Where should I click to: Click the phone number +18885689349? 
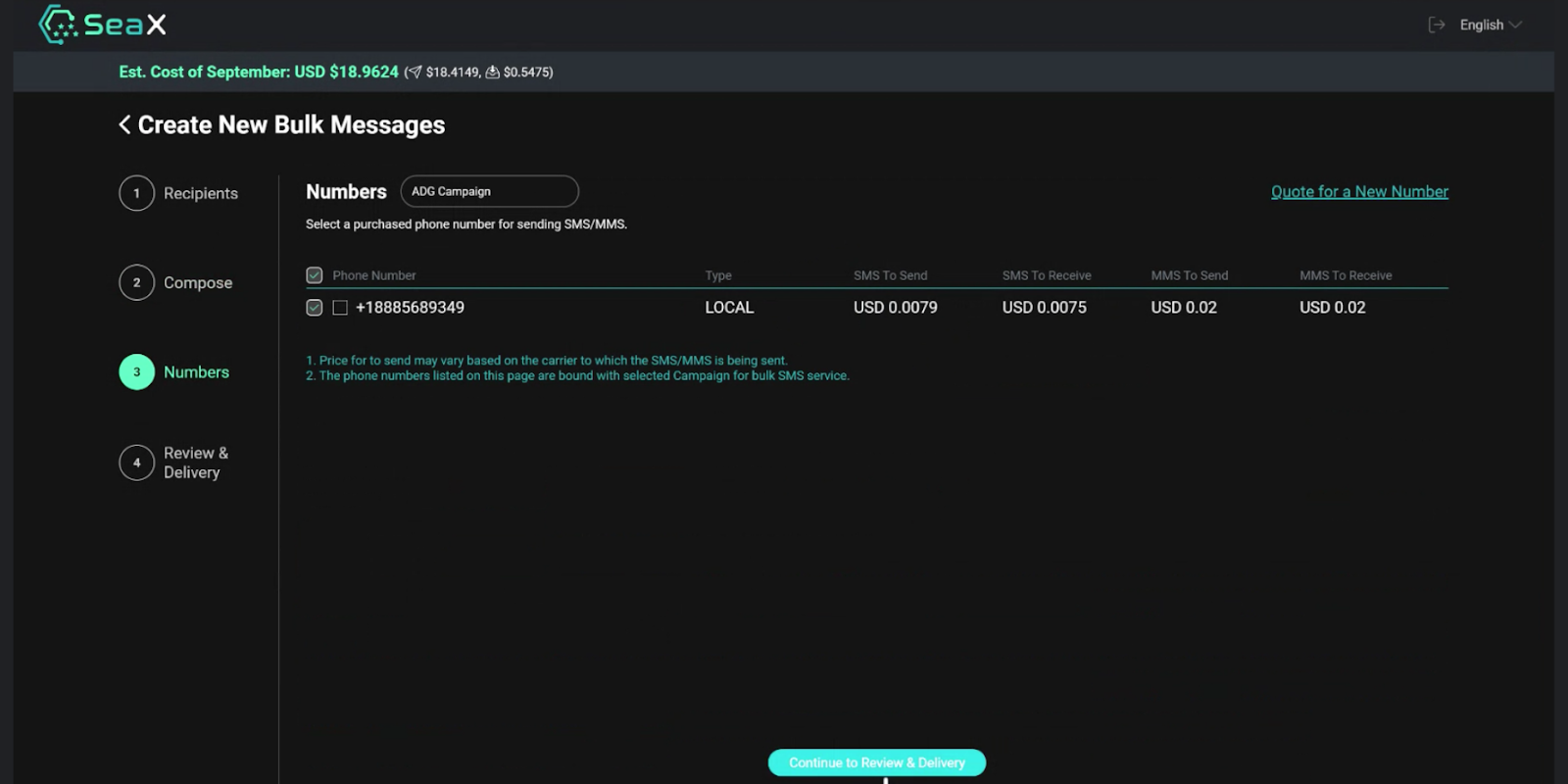pos(410,308)
